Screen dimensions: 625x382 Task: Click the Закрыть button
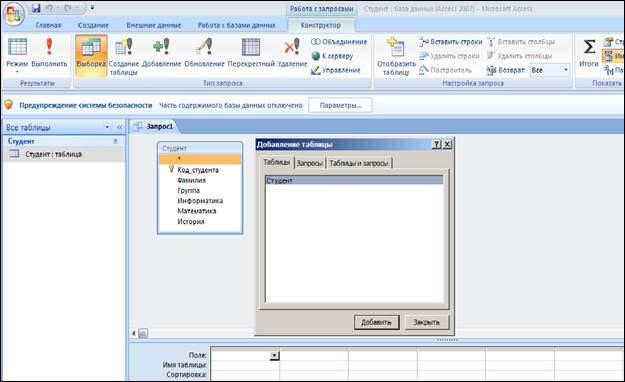click(x=427, y=322)
